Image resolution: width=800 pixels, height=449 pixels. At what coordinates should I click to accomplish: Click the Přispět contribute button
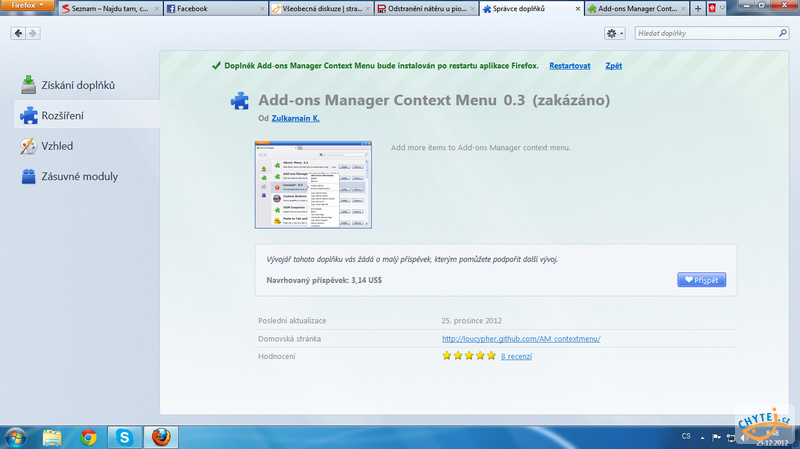[x=702, y=280]
